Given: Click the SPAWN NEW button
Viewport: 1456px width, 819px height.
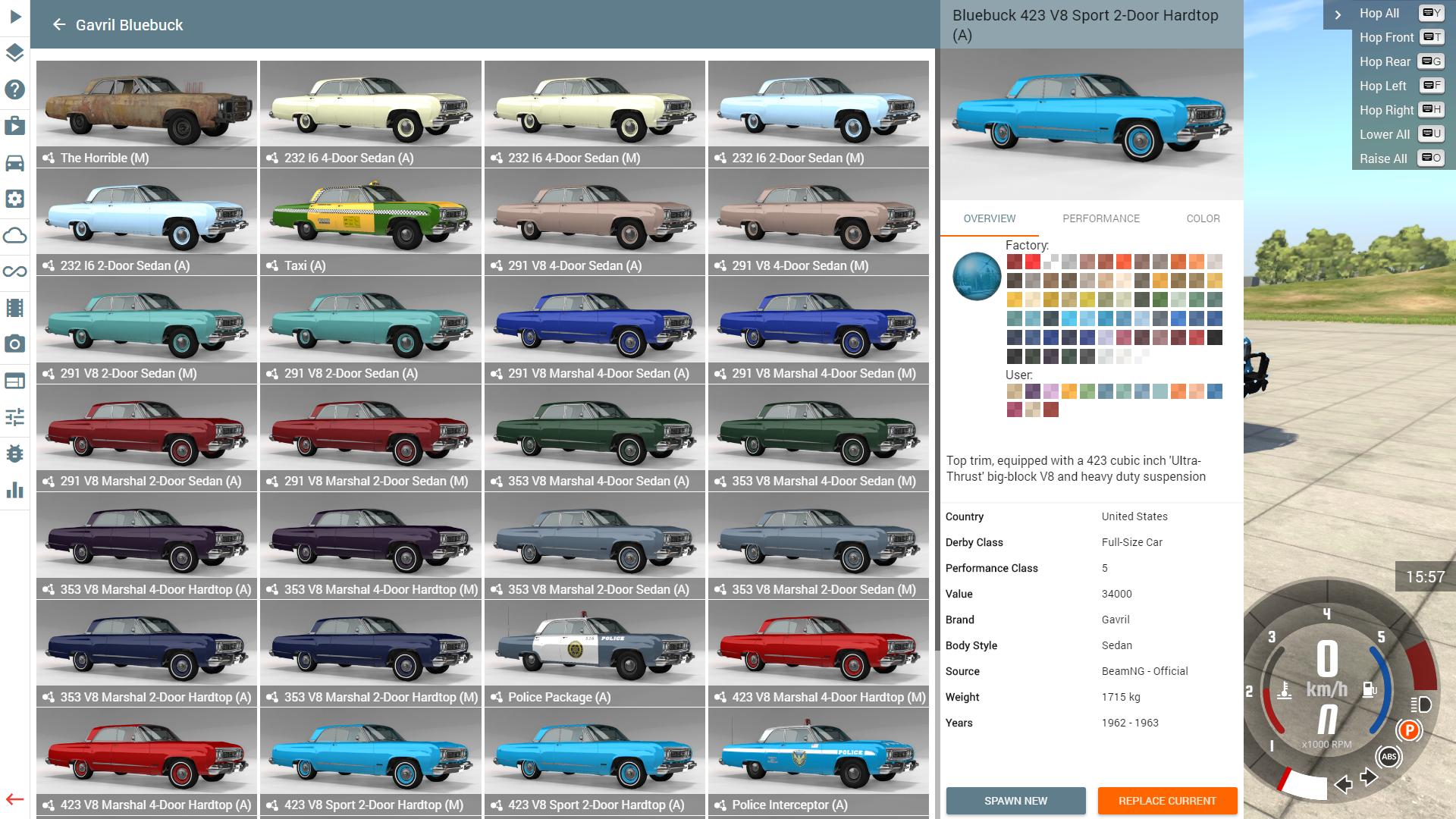Looking at the screenshot, I should coord(1015,801).
